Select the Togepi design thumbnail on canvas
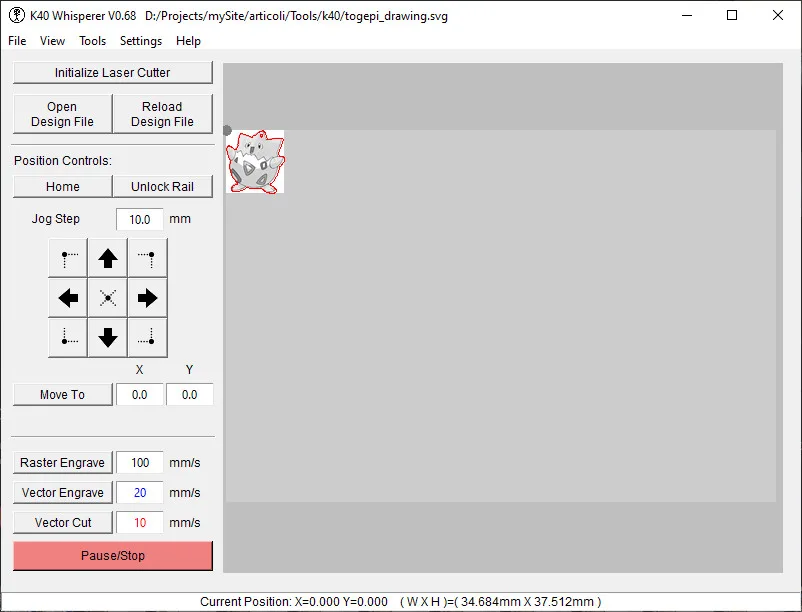Screen dimensions: 802x612 click(x=255, y=161)
